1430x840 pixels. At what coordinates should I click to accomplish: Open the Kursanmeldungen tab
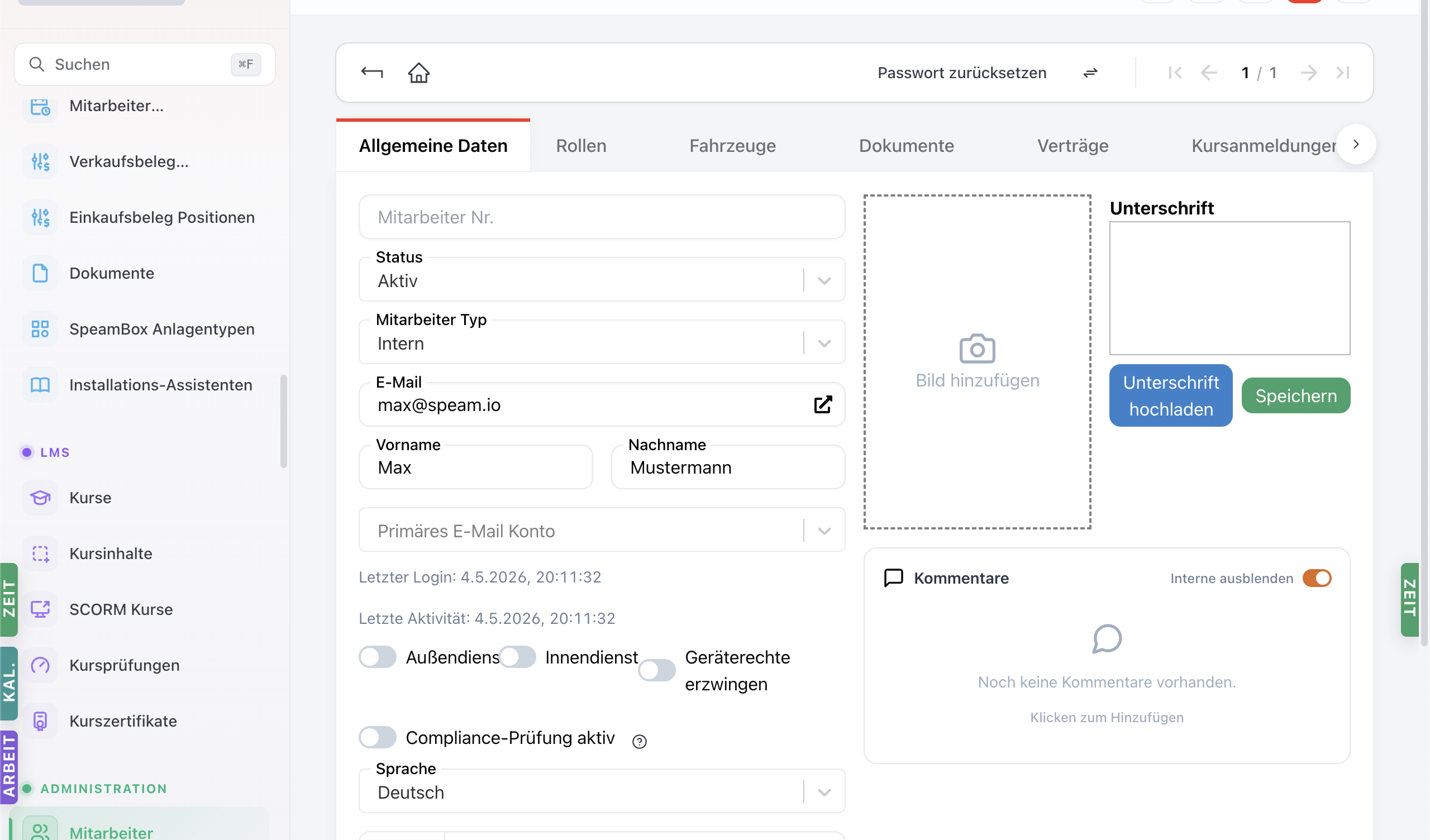(1263, 146)
